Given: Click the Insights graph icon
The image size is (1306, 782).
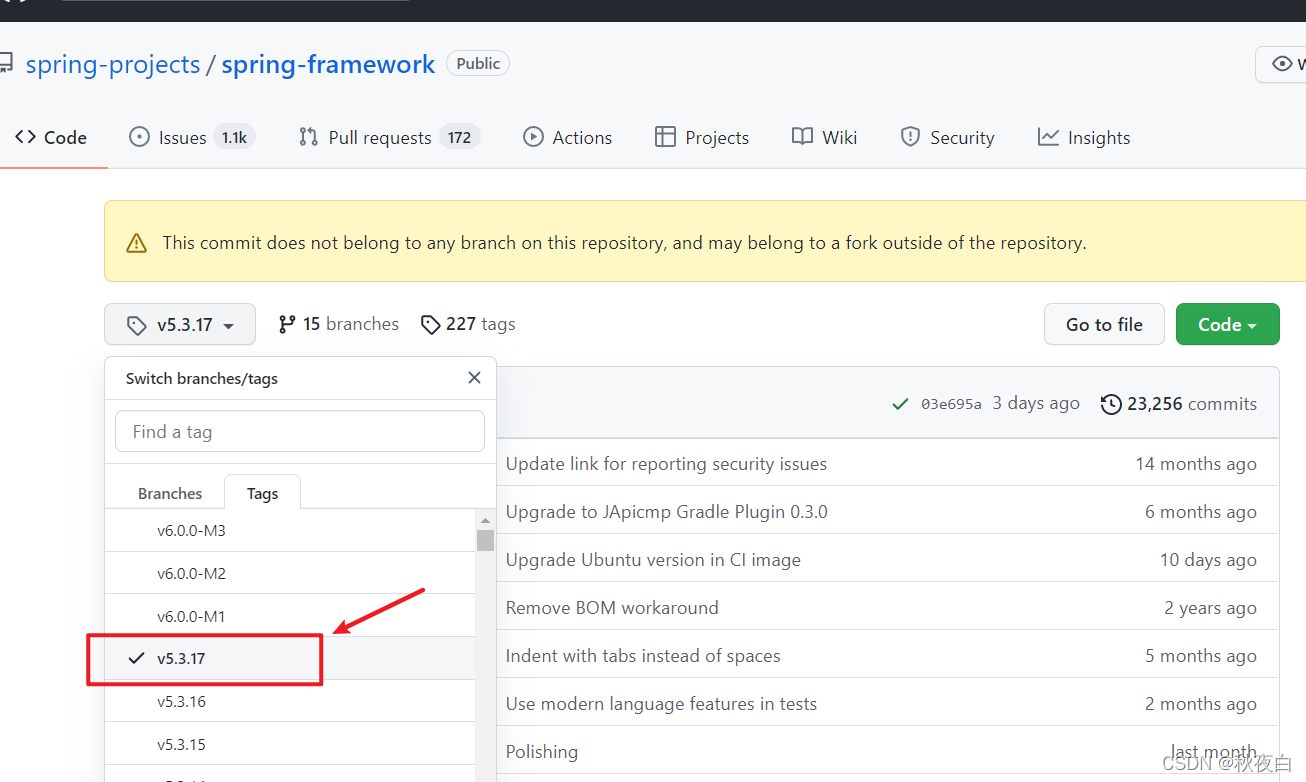Looking at the screenshot, I should (1048, 137).
